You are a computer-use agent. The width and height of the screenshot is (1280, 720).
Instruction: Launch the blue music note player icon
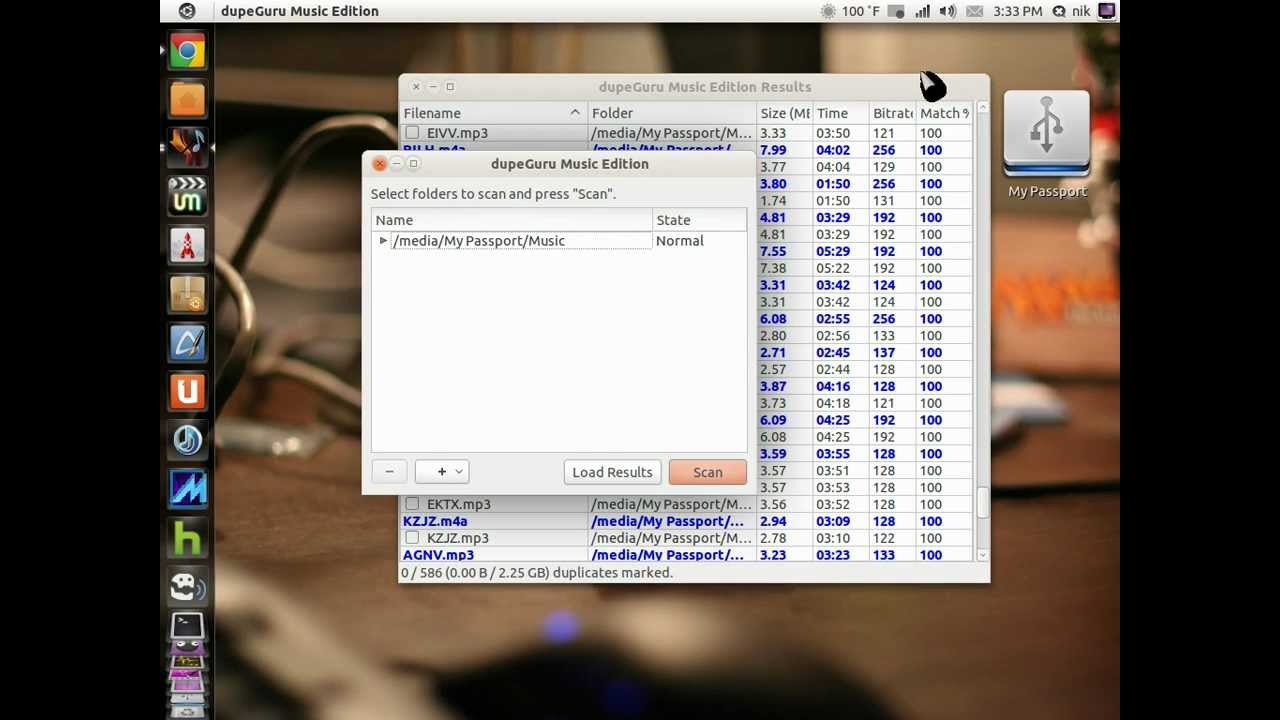tap(187, 440)
